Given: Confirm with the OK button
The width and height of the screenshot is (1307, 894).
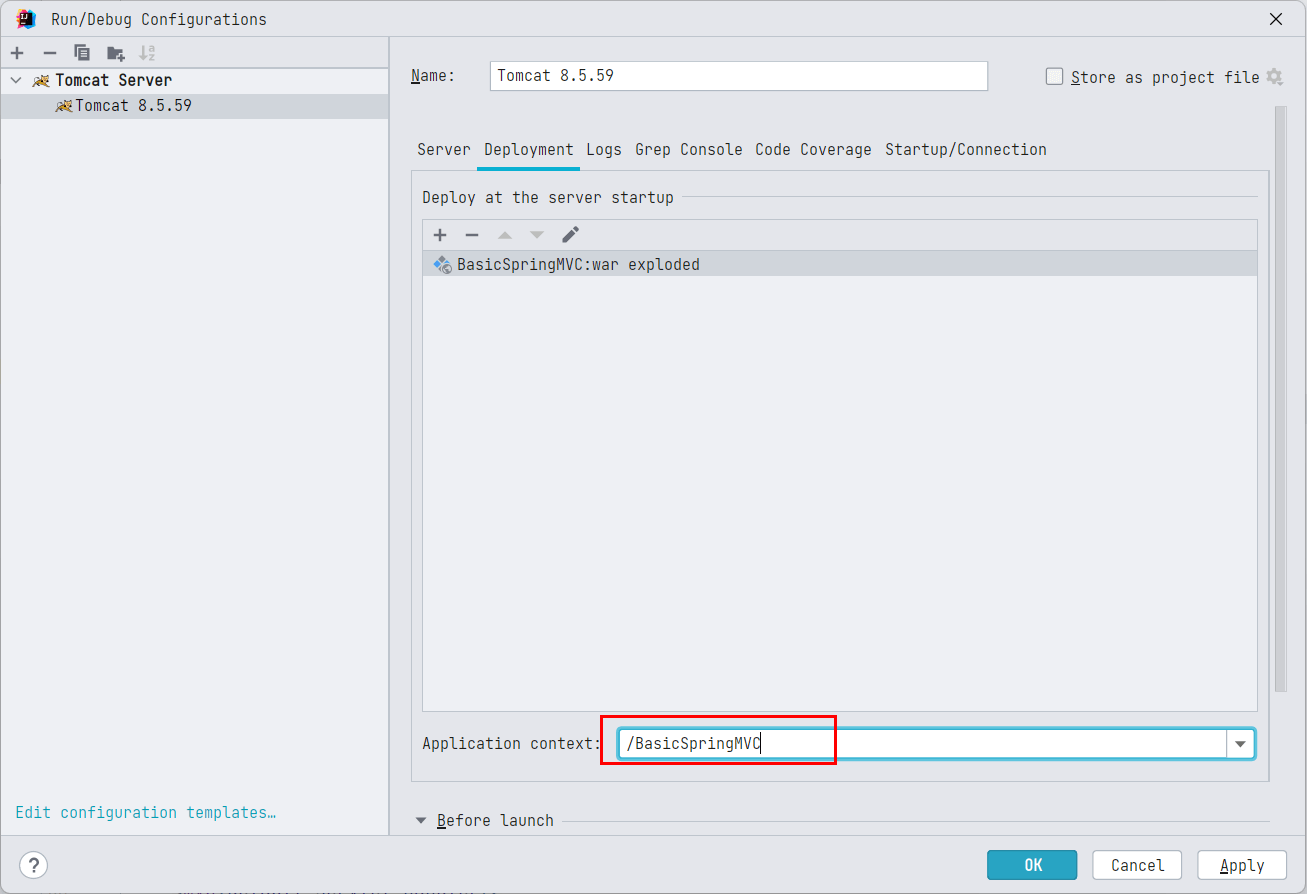Looking at the screenshot, I should click(x=1032, y=865).
